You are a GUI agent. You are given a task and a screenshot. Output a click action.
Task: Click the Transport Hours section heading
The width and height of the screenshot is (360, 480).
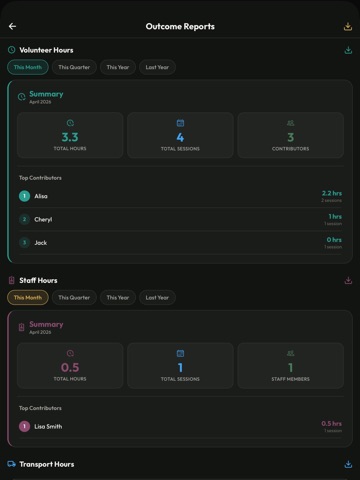[47, 464]
